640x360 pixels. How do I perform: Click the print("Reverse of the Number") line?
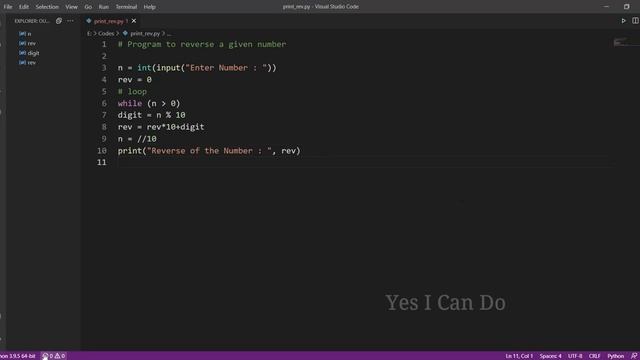point(209,151)
